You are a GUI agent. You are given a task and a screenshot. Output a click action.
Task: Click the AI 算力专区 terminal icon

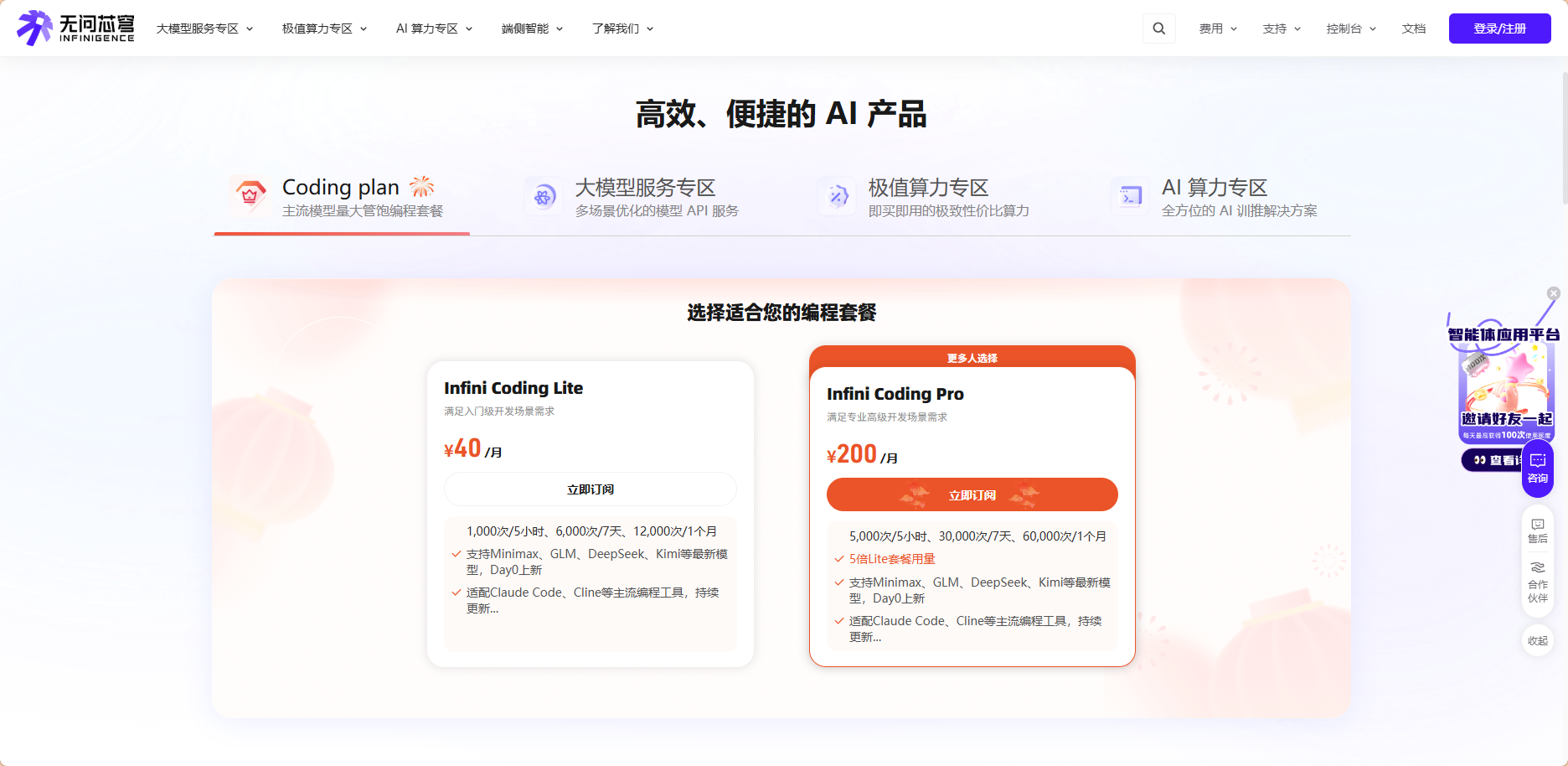(x=1131, y=197)
